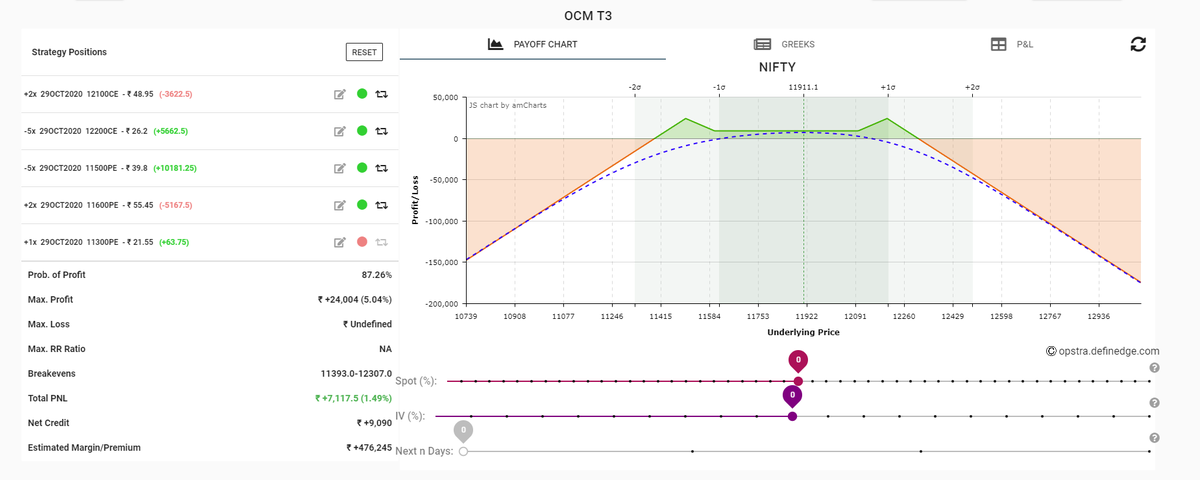Screen dimensions: 1200x480
Task: Click the Breakevens value 11393.0-12307.0
Action: pos(356,373)
